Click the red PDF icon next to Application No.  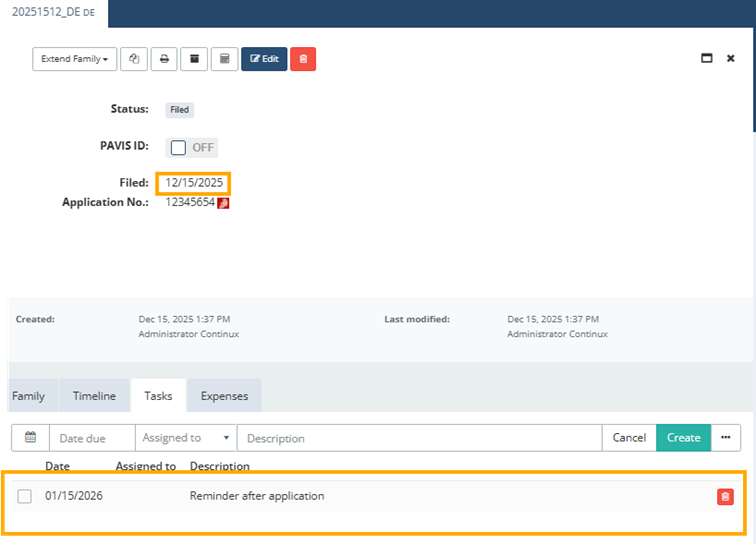pos(223,203)
